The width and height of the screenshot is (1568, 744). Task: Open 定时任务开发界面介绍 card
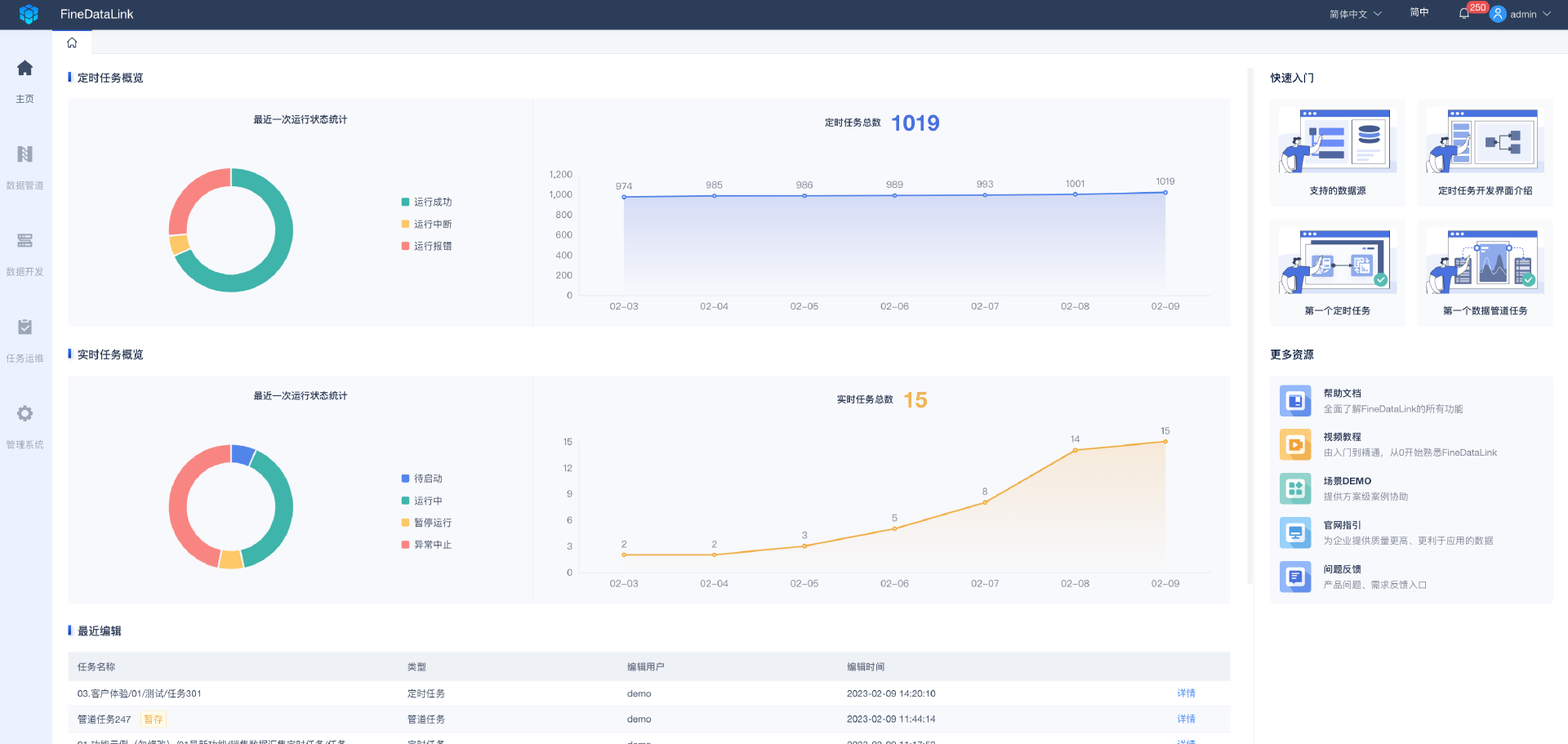point(1486,153)
